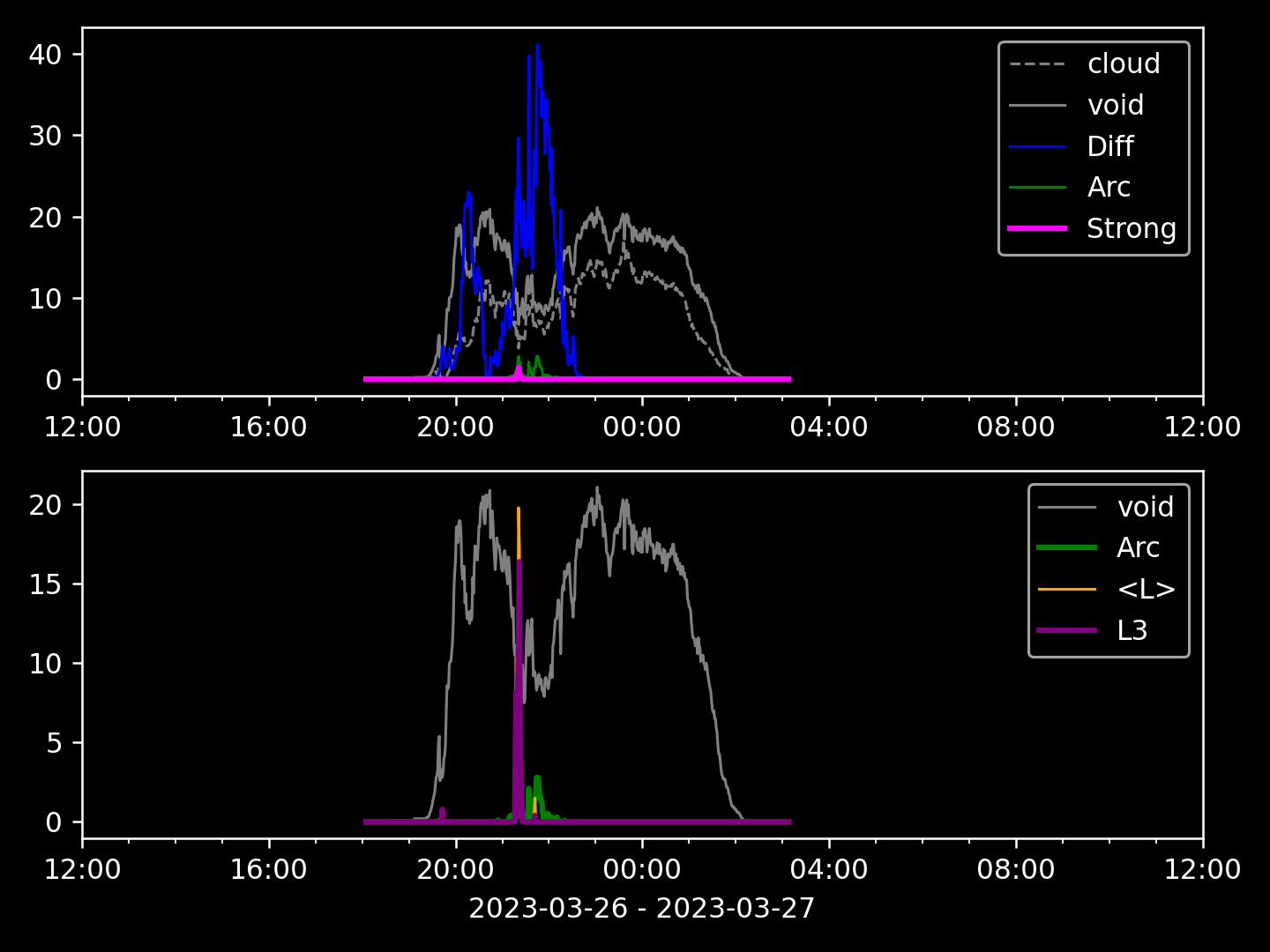Click the 04:00 x-axis label of bottom plot
The width and height of the screenshot is (1270, 952).
pyautogui.click(x=829, y=870)
